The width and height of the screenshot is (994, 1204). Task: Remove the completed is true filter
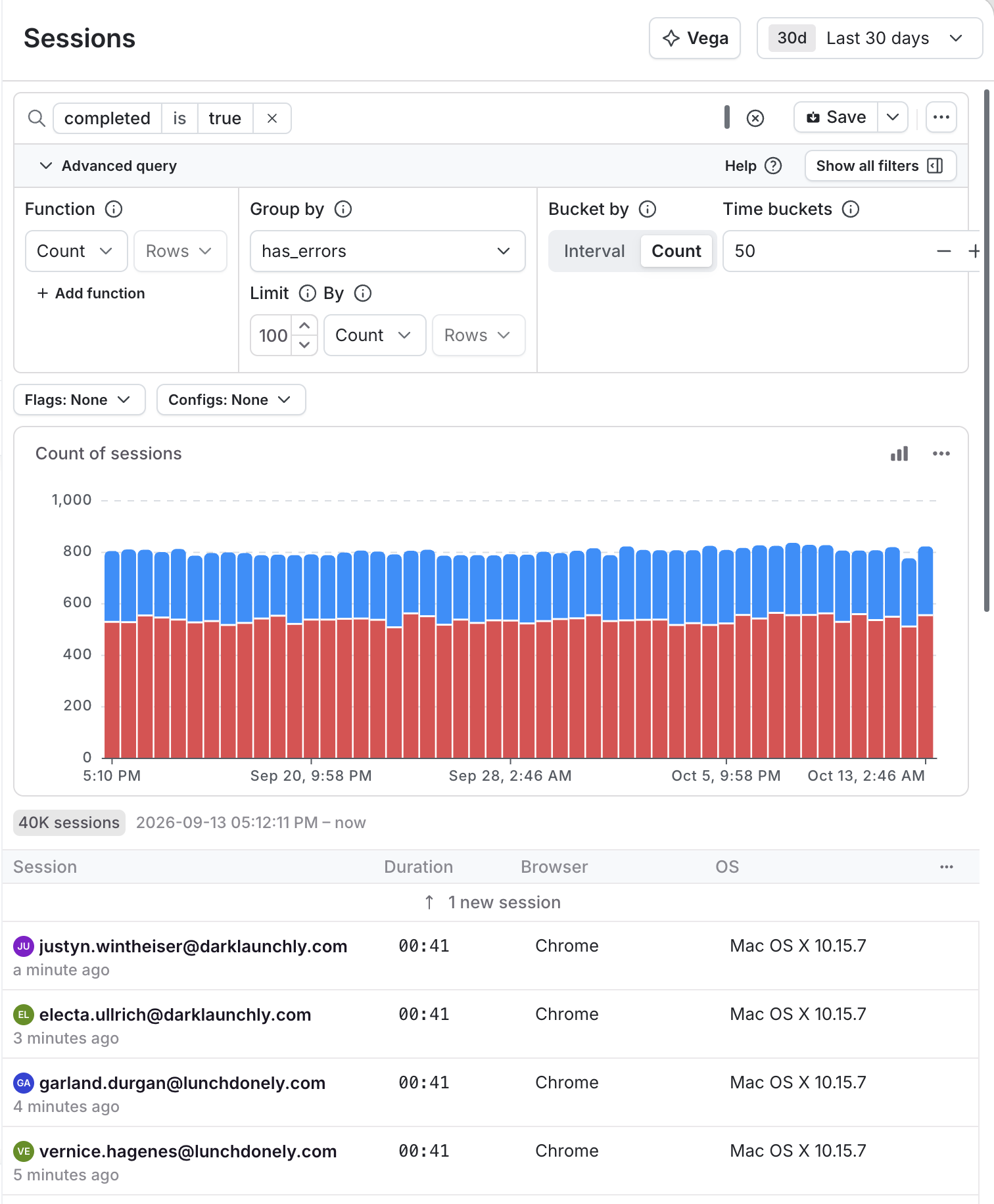tap(272, 118)
